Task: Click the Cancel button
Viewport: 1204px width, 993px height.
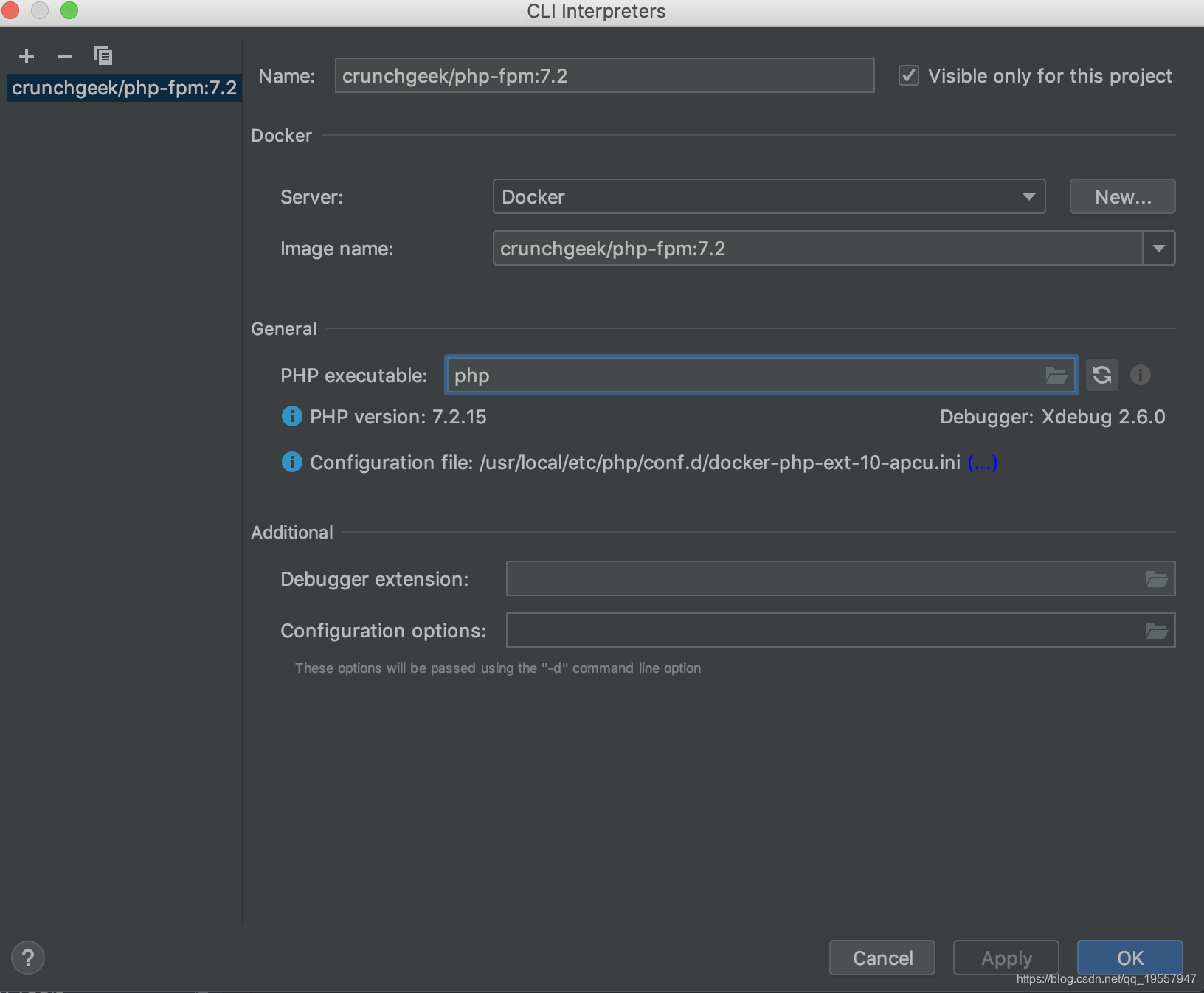Action: [882, 958]
